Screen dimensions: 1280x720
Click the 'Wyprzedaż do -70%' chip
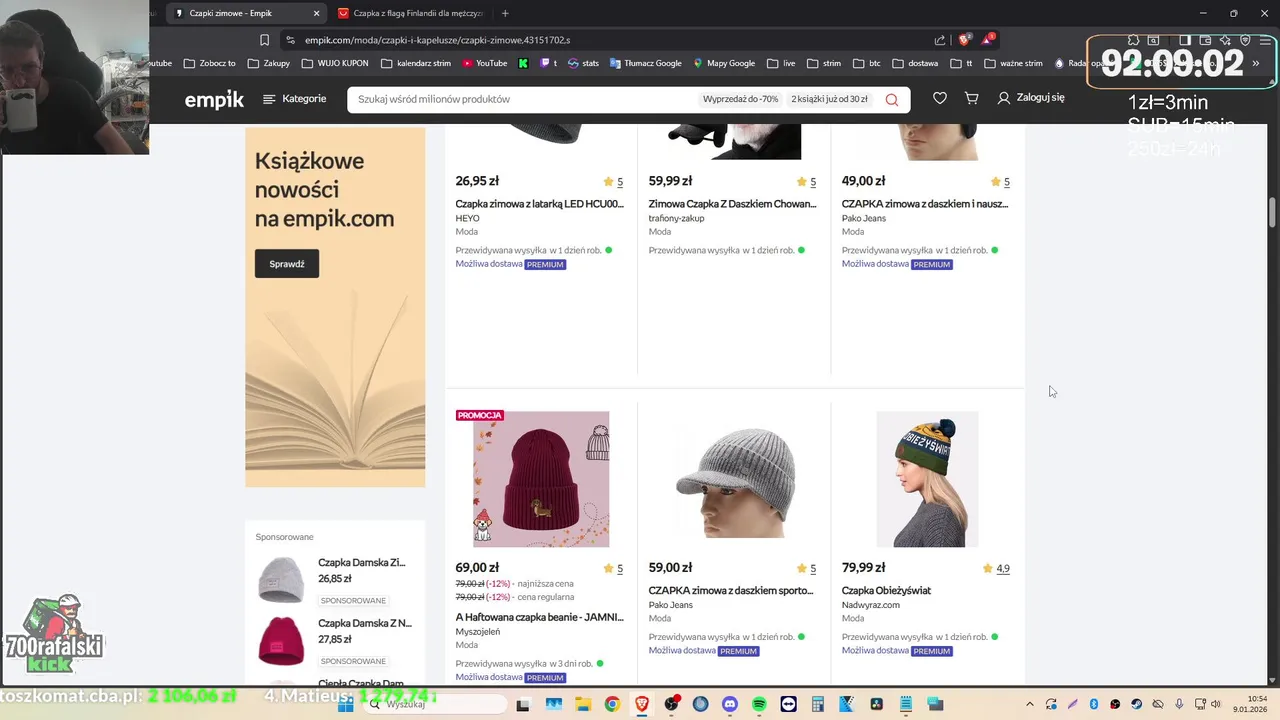(740, 99)
